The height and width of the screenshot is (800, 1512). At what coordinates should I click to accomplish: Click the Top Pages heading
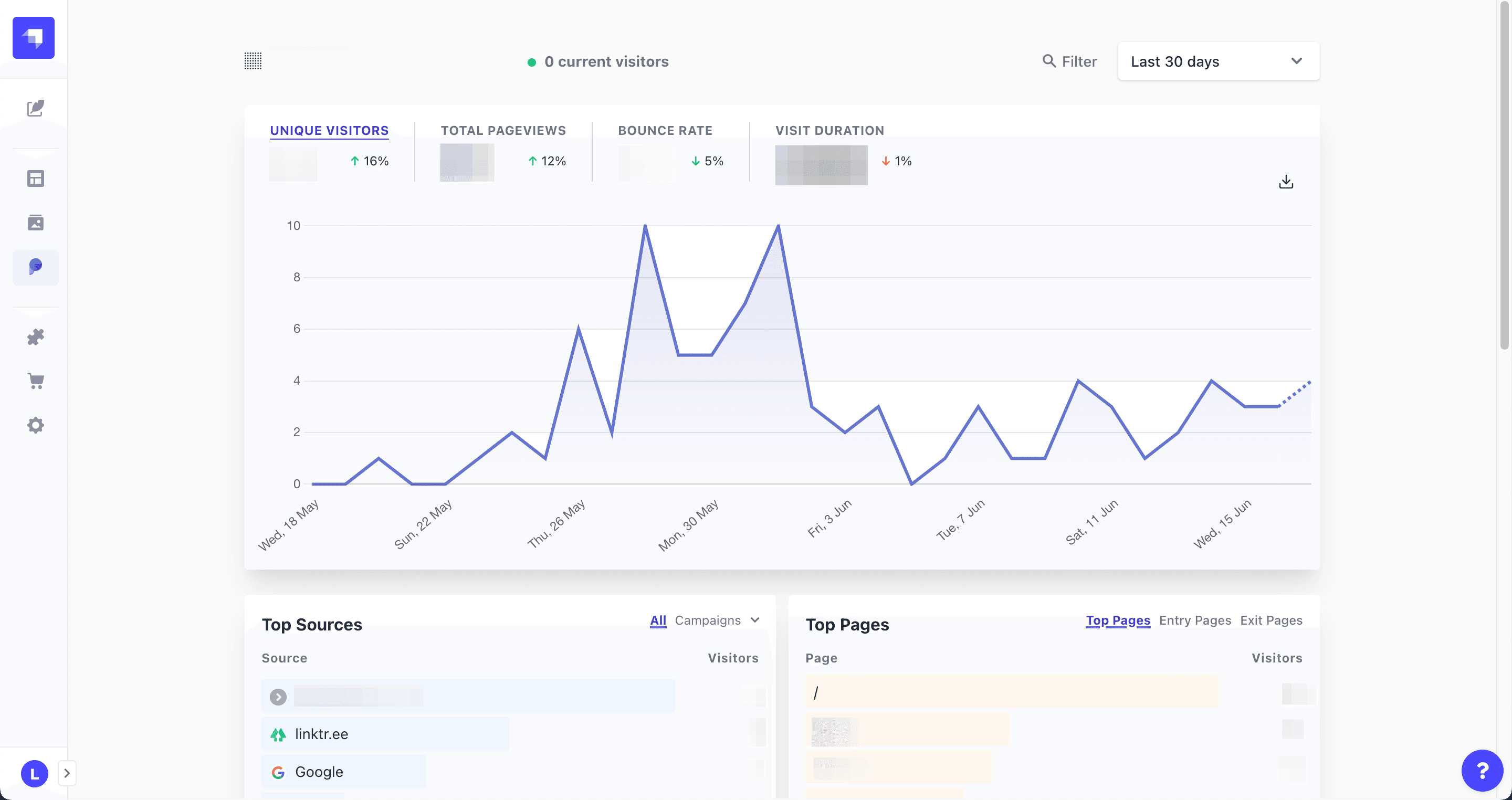click(847, 625)
